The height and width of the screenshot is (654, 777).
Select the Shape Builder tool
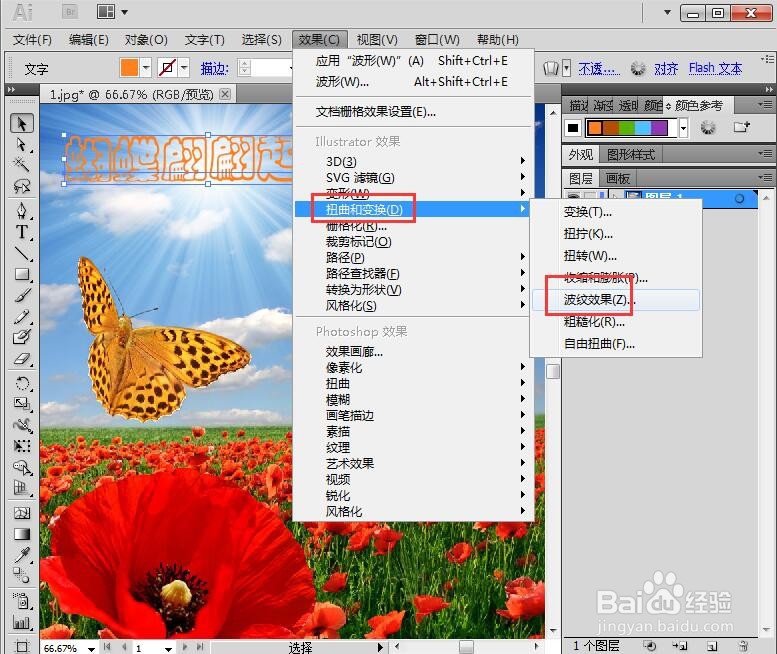pos(22,467)
